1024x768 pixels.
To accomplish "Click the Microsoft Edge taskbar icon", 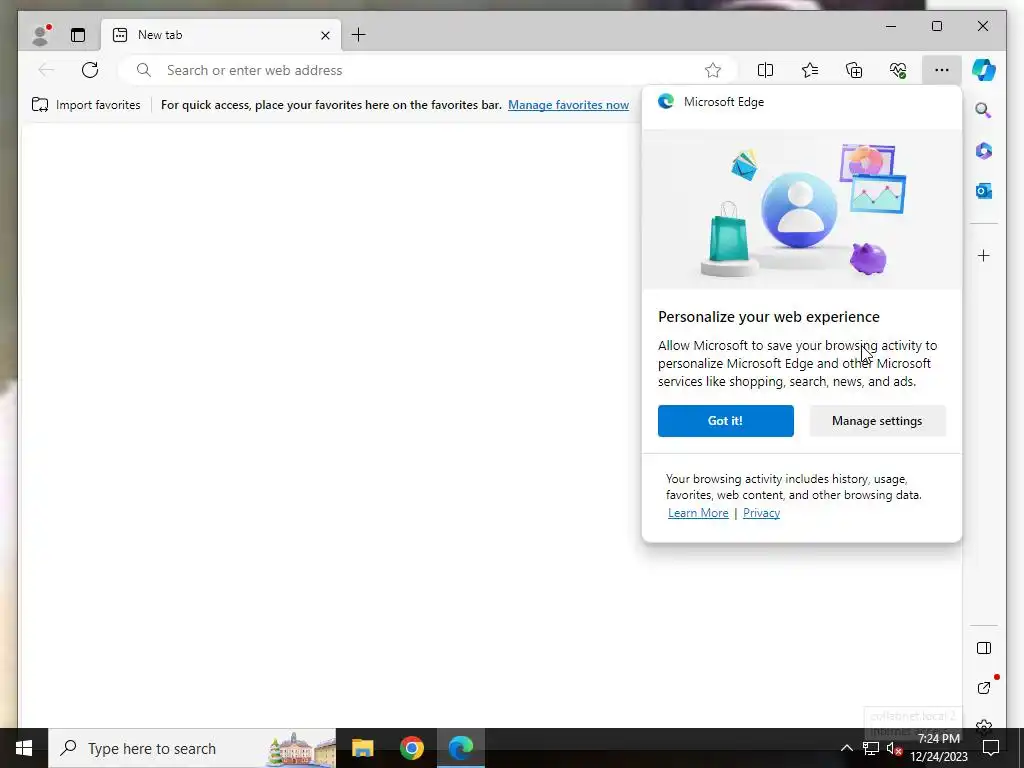I will pos(460,748).
